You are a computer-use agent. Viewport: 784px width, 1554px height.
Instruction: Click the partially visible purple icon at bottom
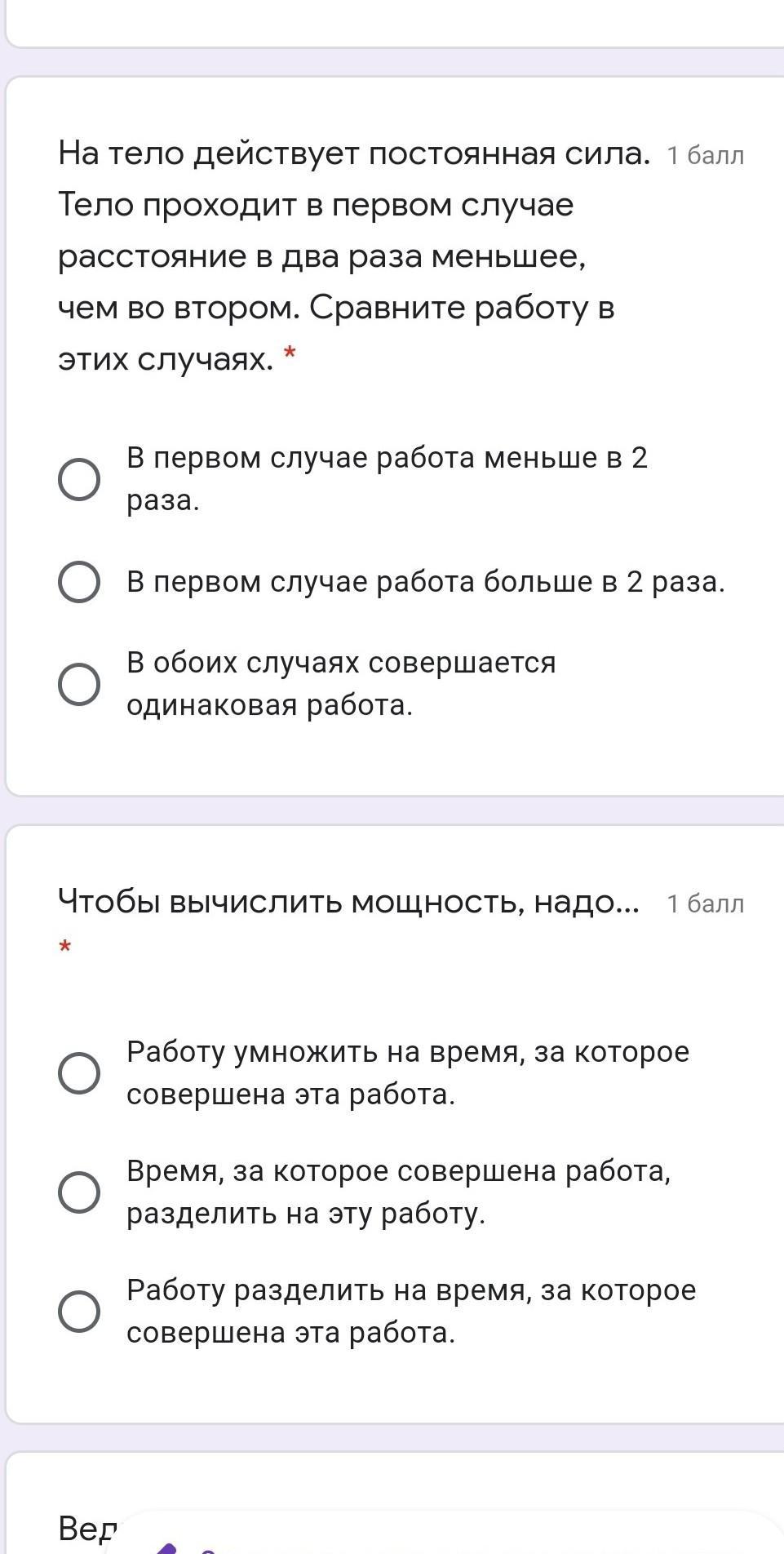point(167,1547)
